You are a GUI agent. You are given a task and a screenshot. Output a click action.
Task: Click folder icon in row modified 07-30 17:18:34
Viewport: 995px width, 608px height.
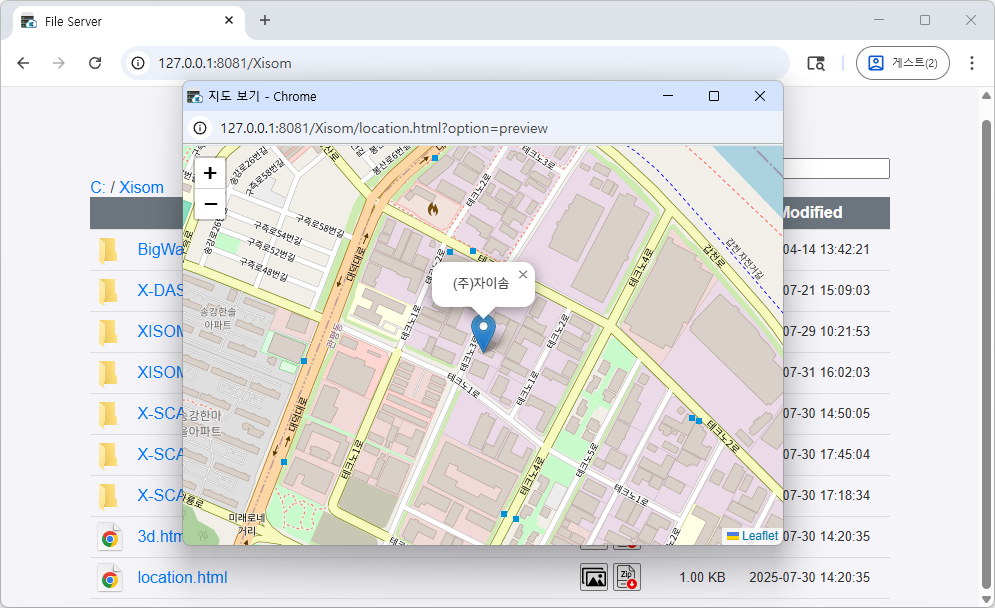[109, 496]
